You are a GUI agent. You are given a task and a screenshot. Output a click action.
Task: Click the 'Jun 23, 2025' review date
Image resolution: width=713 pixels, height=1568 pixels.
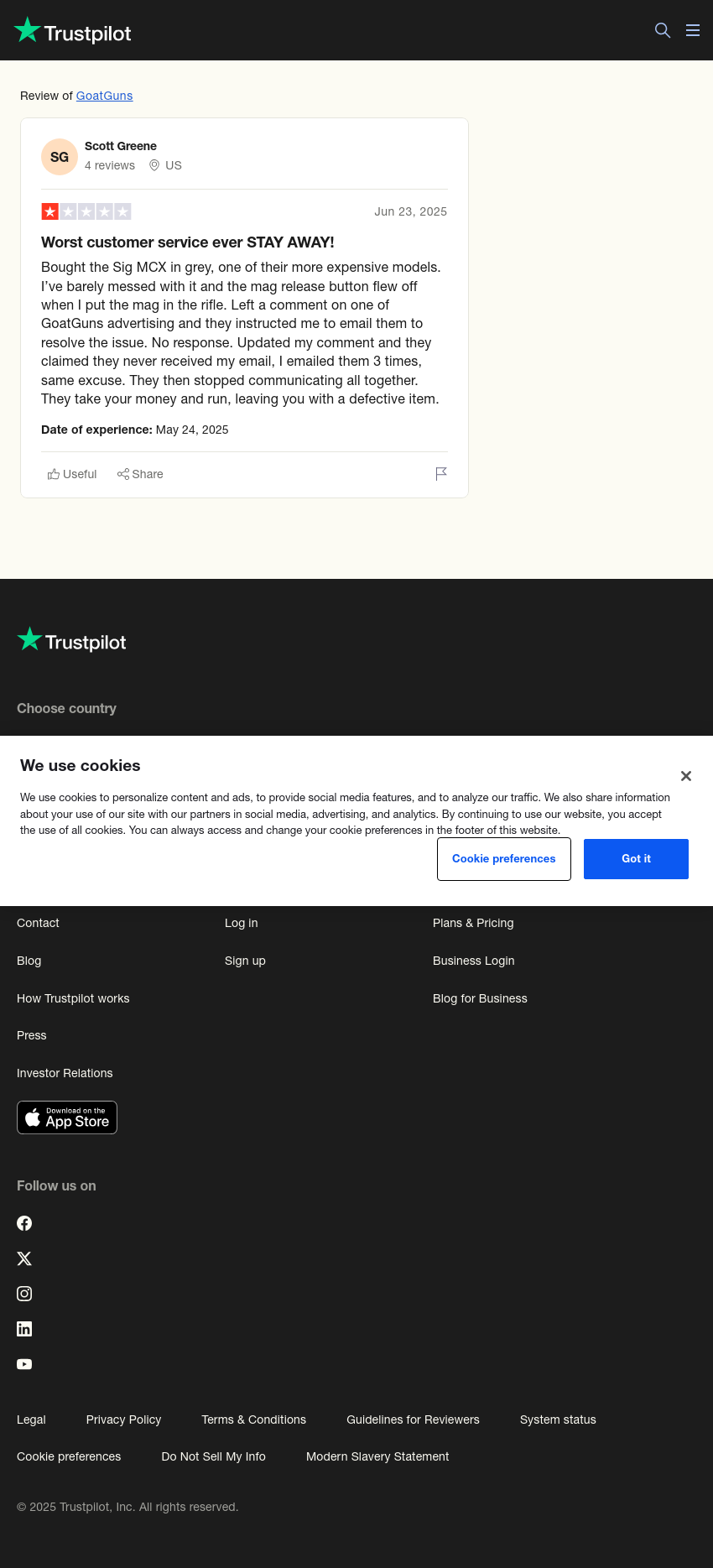[410, 211]
